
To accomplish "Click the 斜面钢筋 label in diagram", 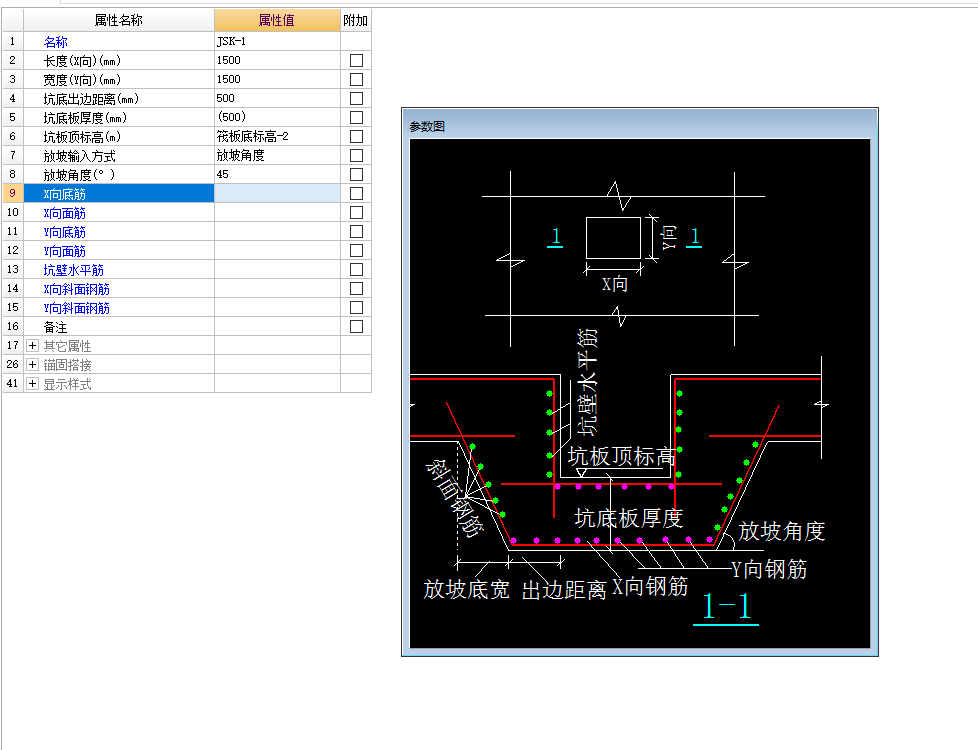I will click(x=455, y=499).
